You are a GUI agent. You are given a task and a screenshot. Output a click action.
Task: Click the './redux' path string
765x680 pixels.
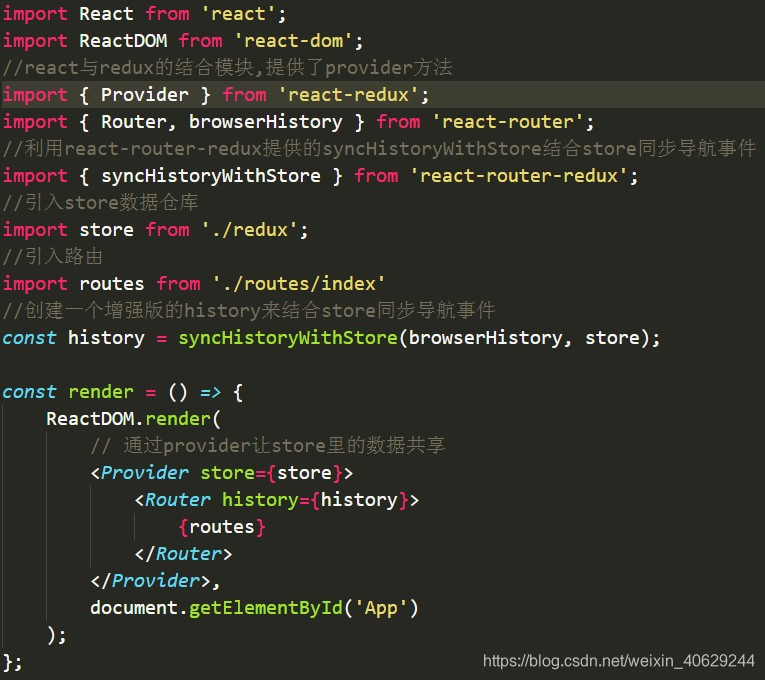[250, 230]
